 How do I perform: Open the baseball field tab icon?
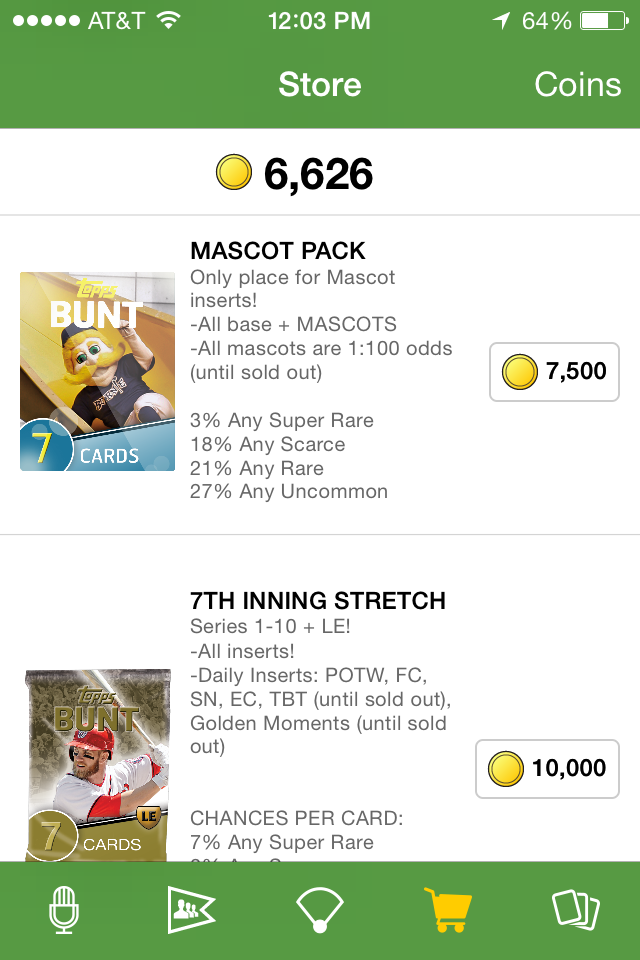[x=320, y=910]
